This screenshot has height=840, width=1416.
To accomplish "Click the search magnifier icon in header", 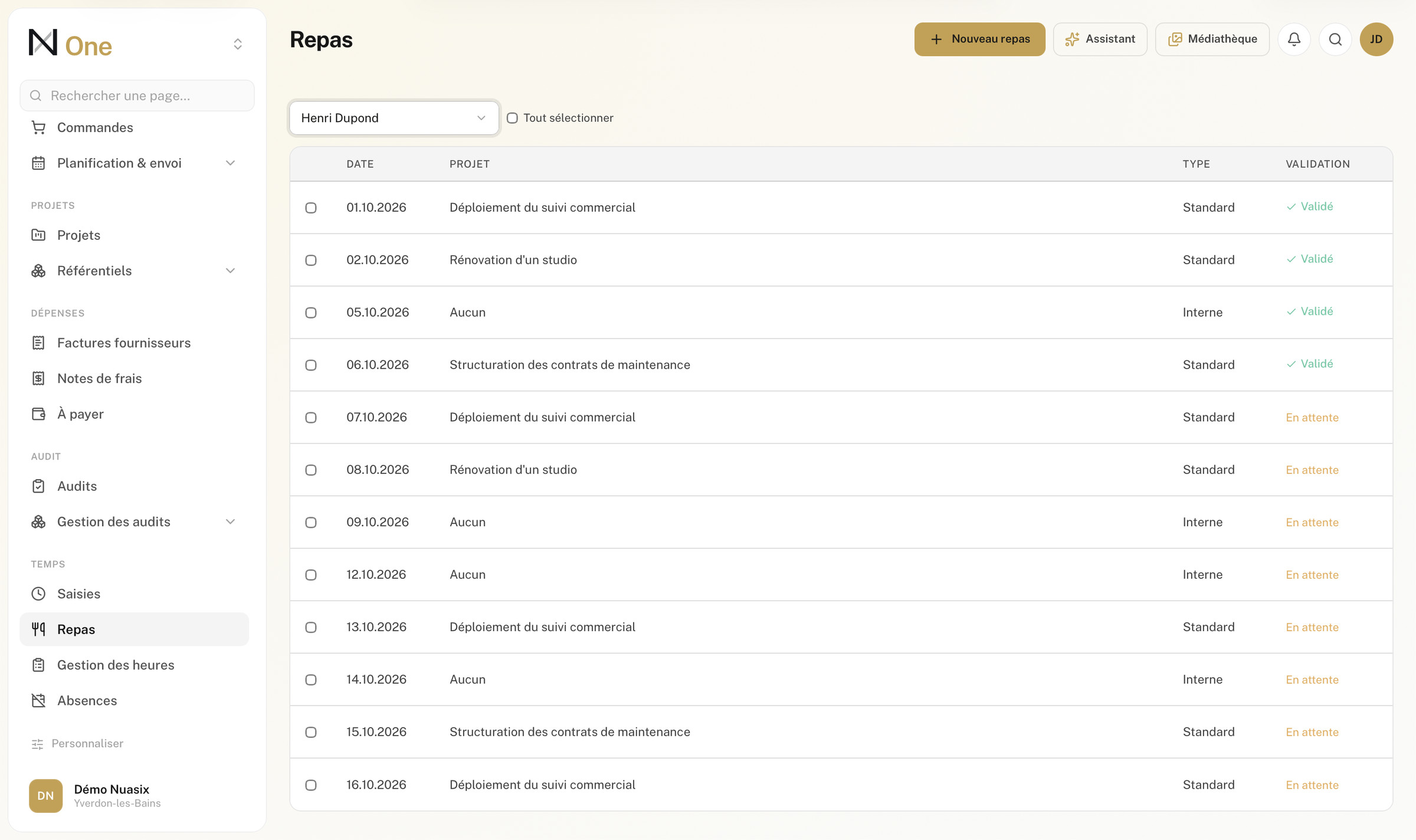I will pos(1335,39).
